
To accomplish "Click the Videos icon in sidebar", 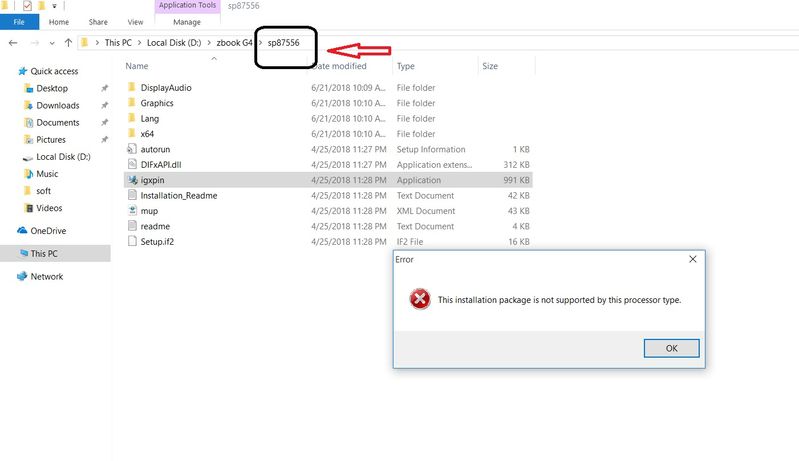I will [x=29, y=208].
